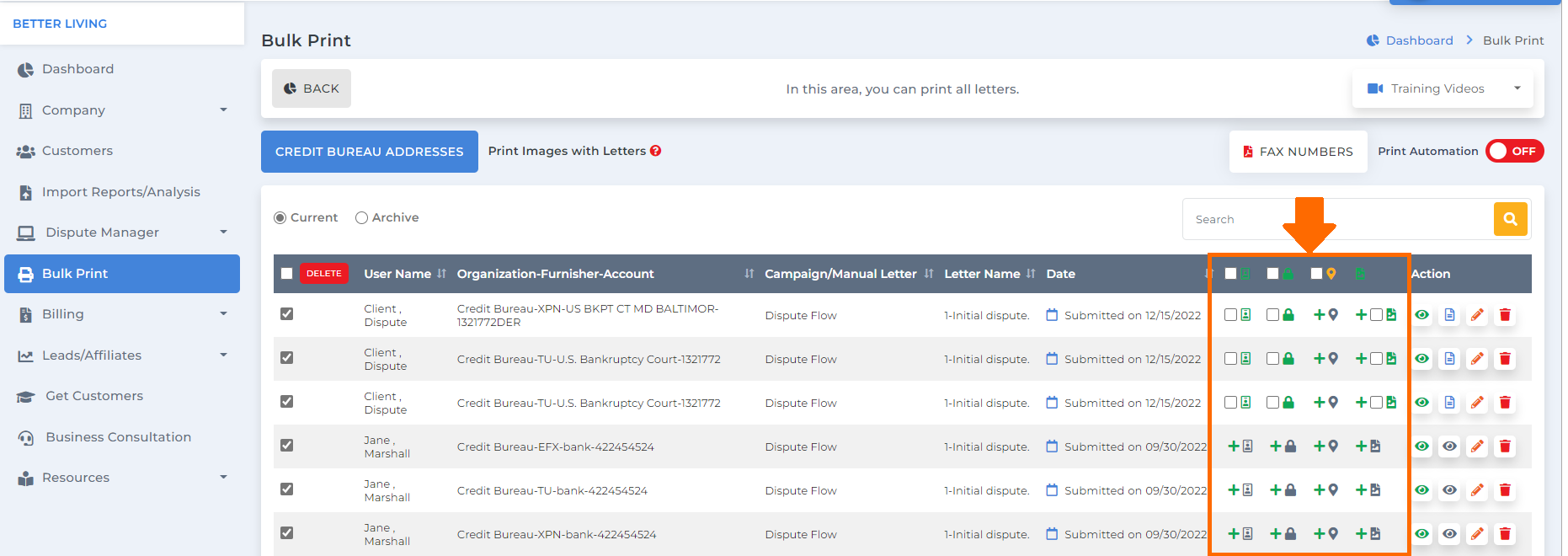The width and height of the screenshot is (1568, 556).
Task: Check the header photo ID column checkbox
Action: pyautogui.click(x=1231, y=274)
